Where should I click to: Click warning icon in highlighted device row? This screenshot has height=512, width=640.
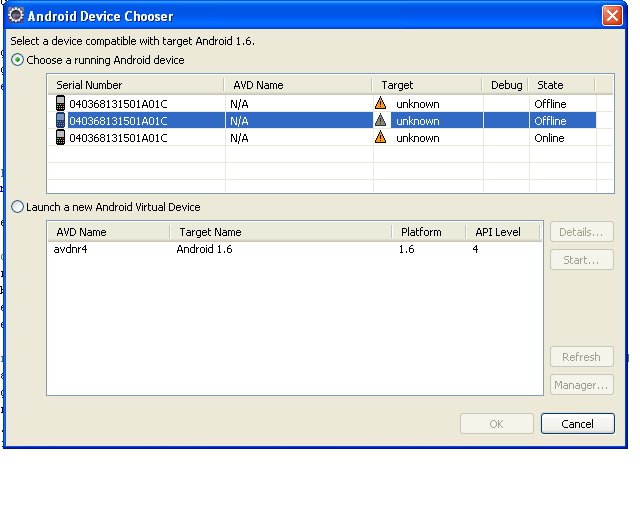click(380, 120)
